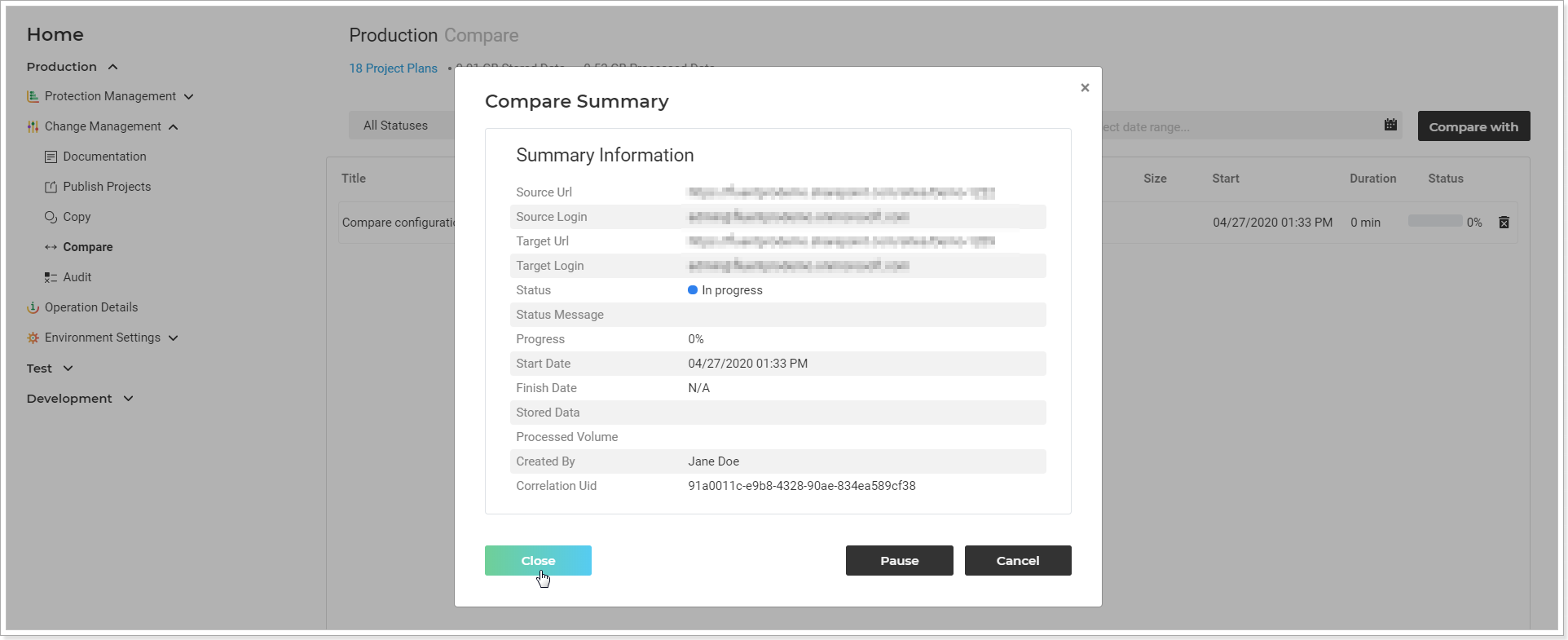Viewport: 1568px width, 640px height.
Task: Select Copy in the sidebar
Action: [x=77, y=217]
